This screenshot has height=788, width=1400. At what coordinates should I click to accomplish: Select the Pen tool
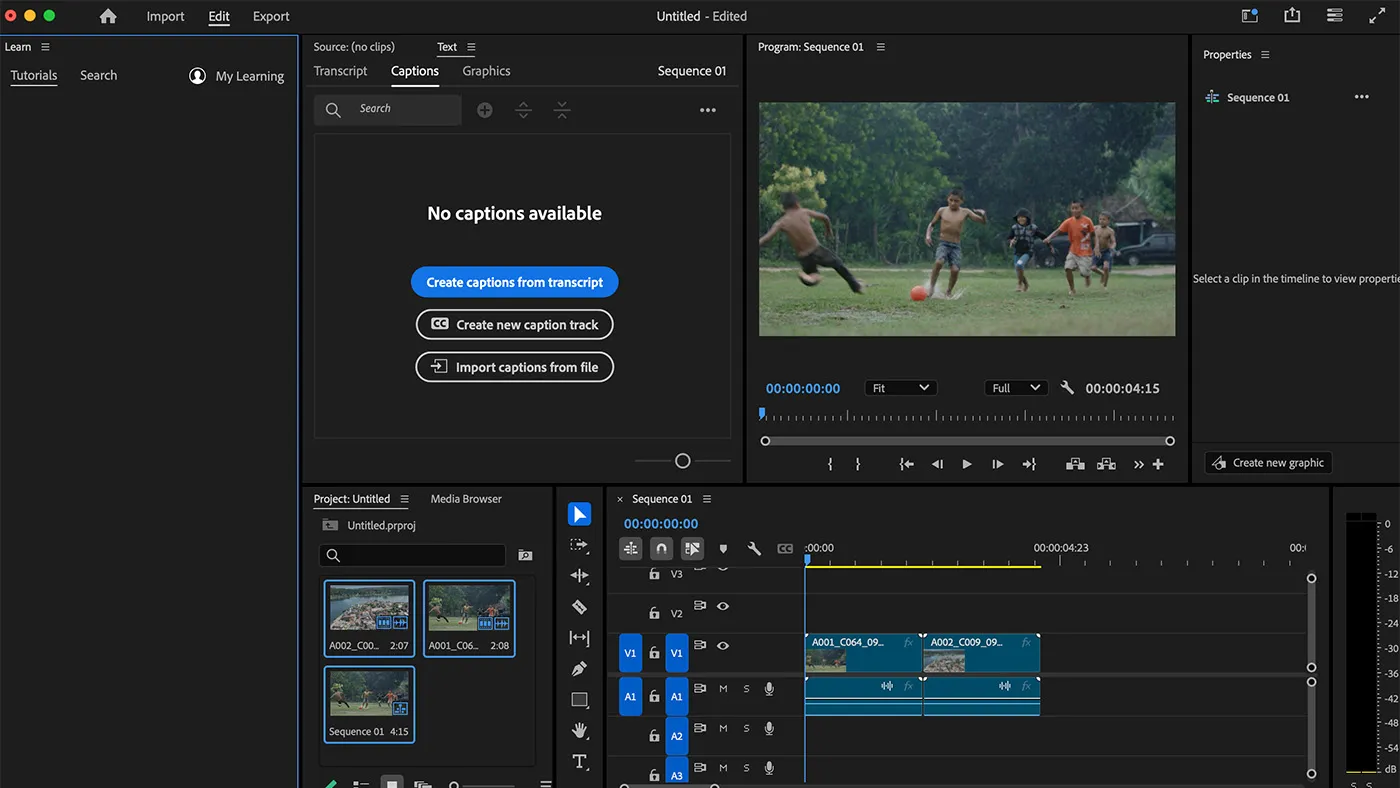coord(580,668)
